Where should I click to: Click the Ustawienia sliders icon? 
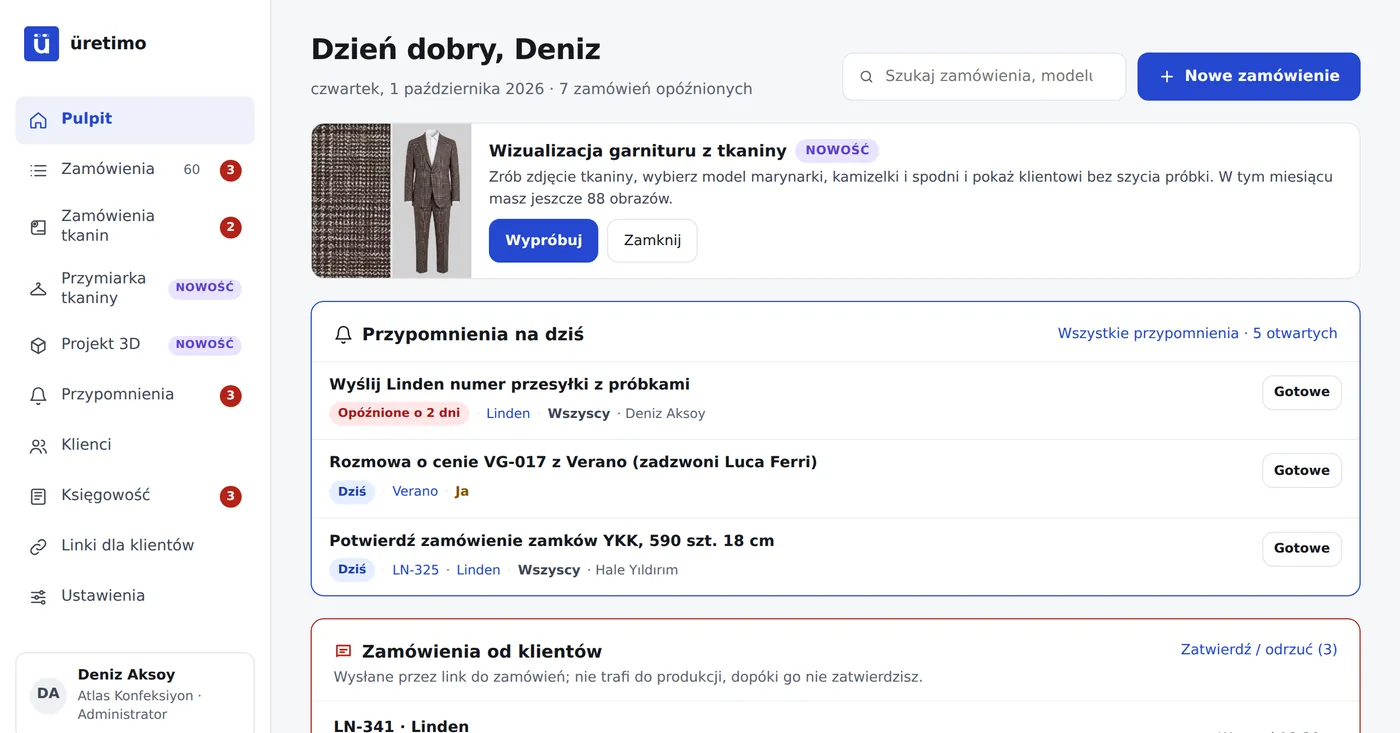coord(38,597)
